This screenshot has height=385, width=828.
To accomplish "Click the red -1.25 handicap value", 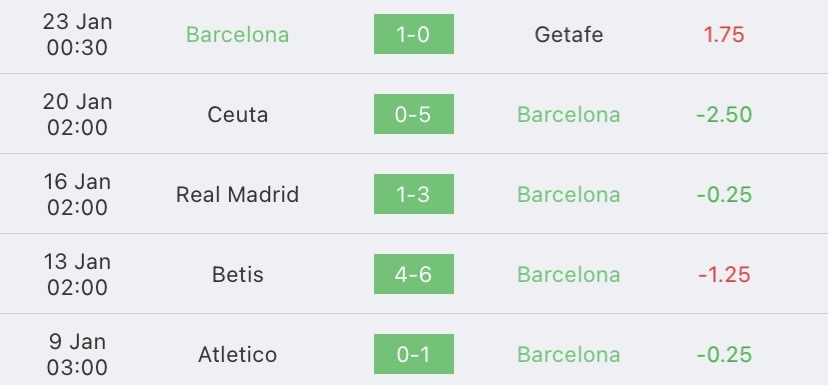I will pyautogui.click(x=724, y=275).
